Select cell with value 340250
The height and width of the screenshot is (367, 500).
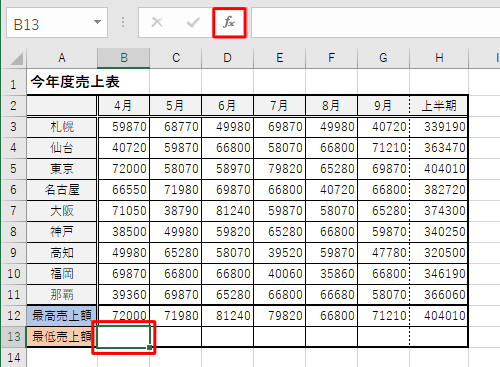click(439, 232)
